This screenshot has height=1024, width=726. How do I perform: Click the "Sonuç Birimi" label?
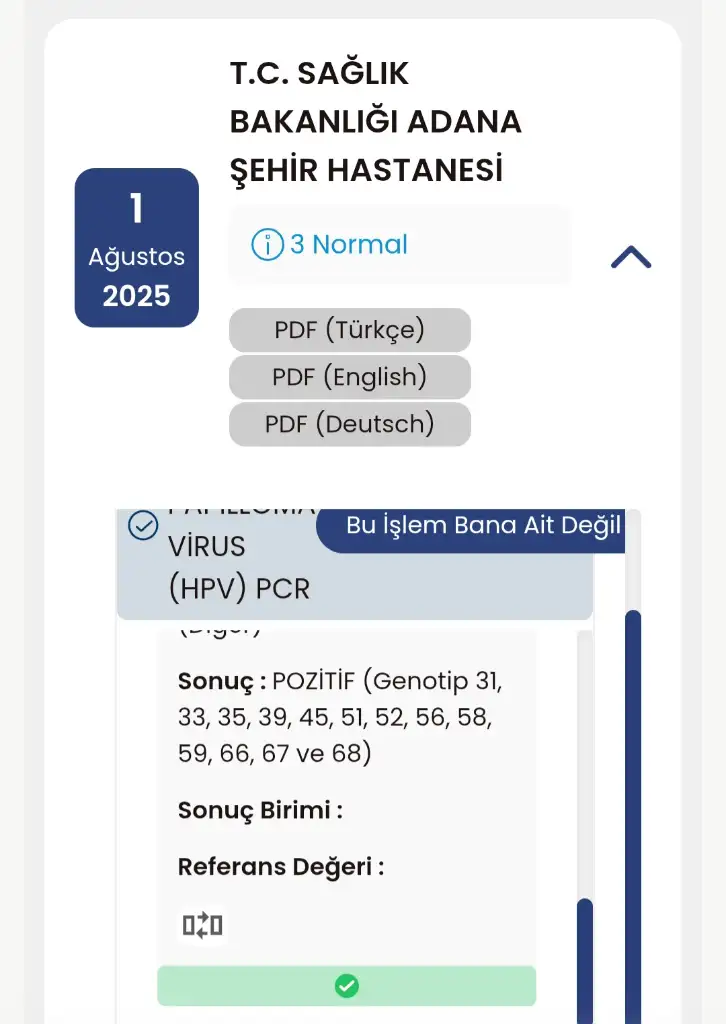[x=260, y=810]
